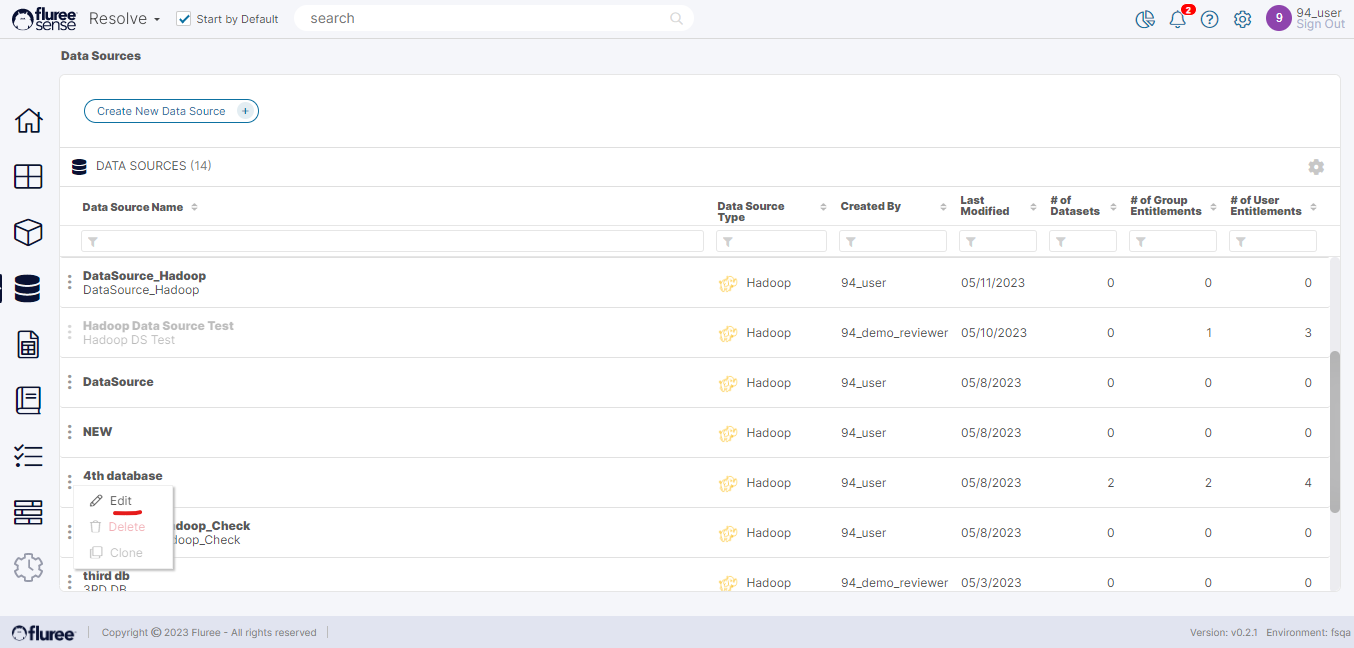The height and width of the screenshot is (648, 1354).
Task: Click the checklist tasks sidebar icon
Action: (x=28, y=456)
